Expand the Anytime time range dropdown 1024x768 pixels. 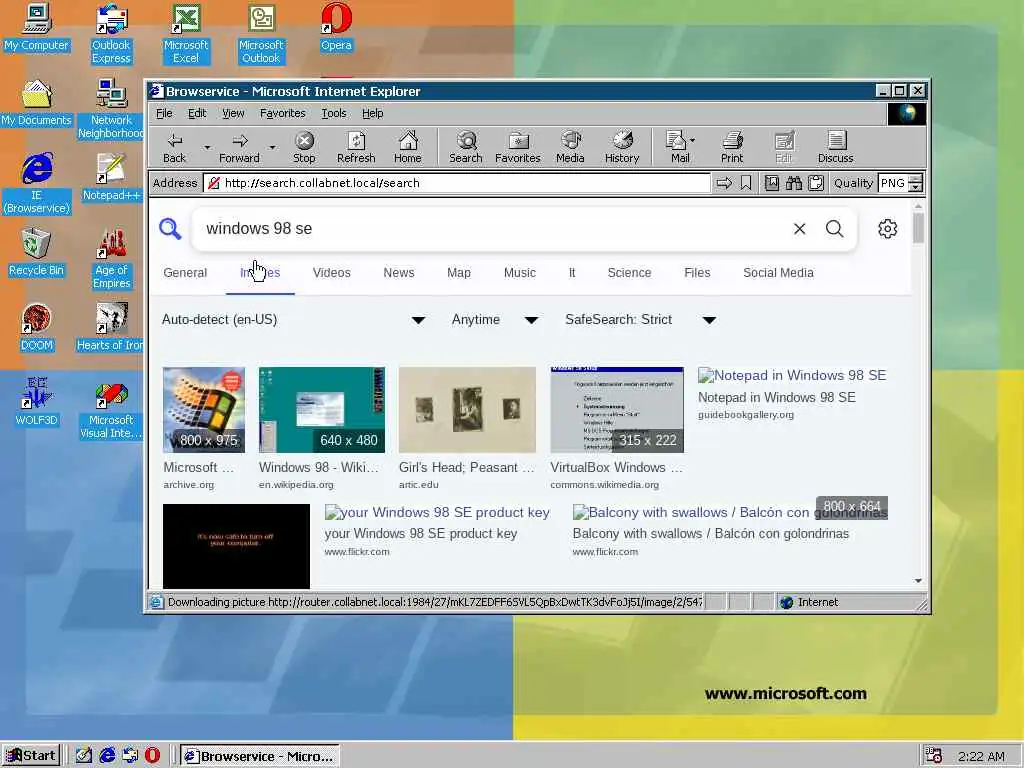[x=532, y=320]
